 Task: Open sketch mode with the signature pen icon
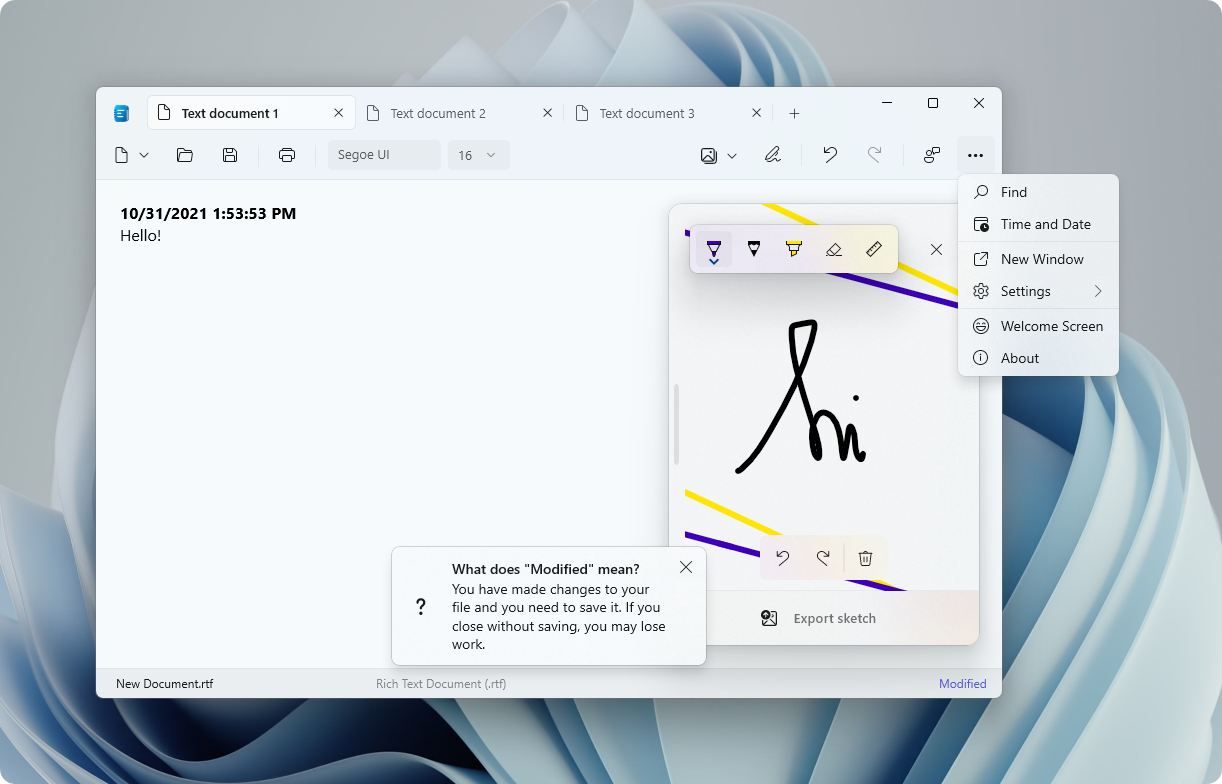772,155
